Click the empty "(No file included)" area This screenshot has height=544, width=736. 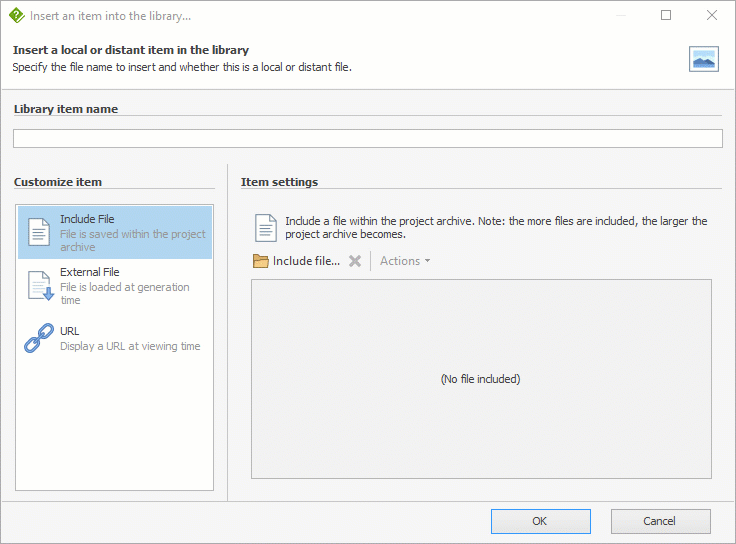(480, 379)
